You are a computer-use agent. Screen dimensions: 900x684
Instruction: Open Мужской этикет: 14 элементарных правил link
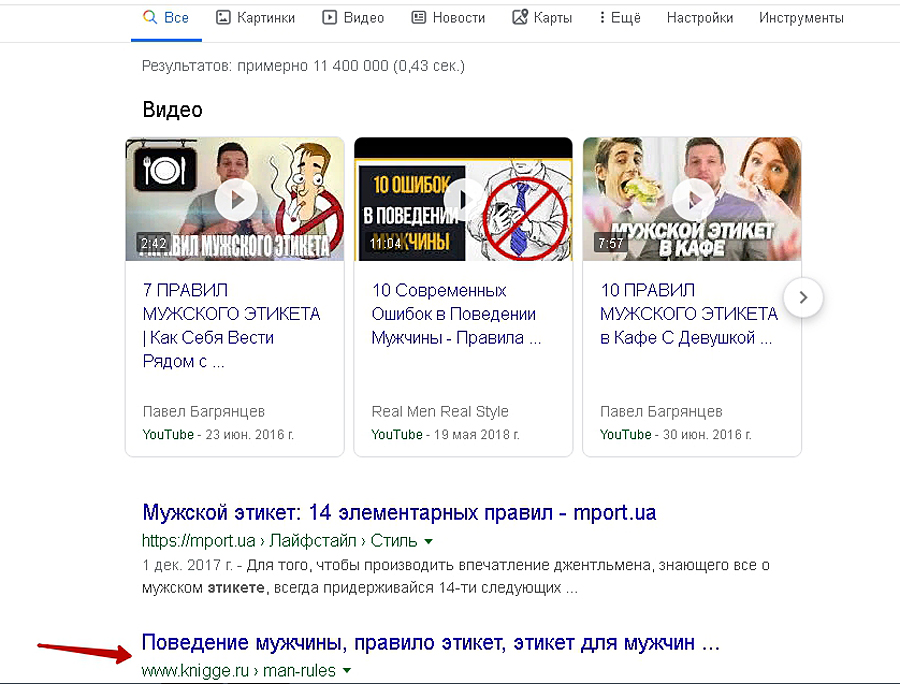(x=399, y=513)
